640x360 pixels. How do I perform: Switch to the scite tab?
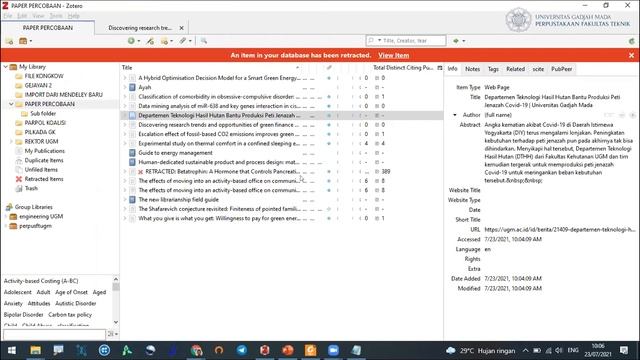[538, 69]
